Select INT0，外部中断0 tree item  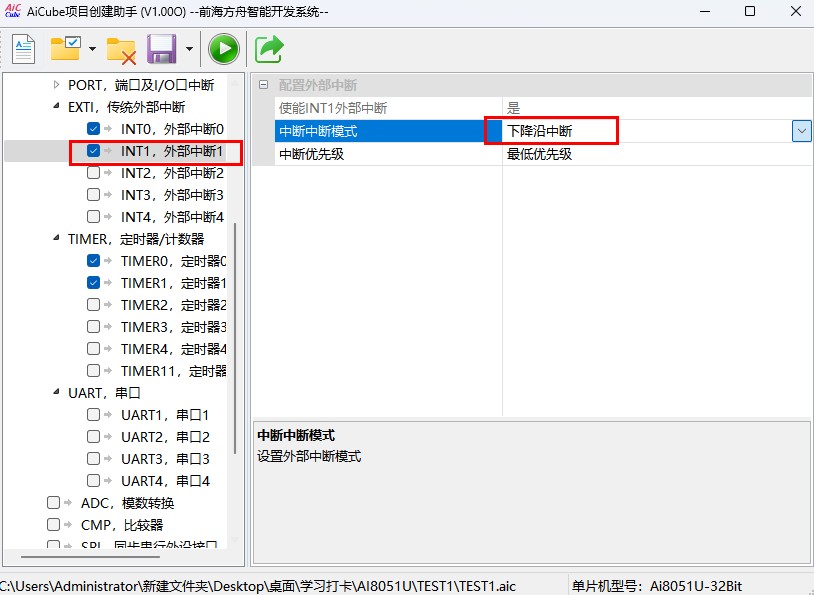coord(172,129)
